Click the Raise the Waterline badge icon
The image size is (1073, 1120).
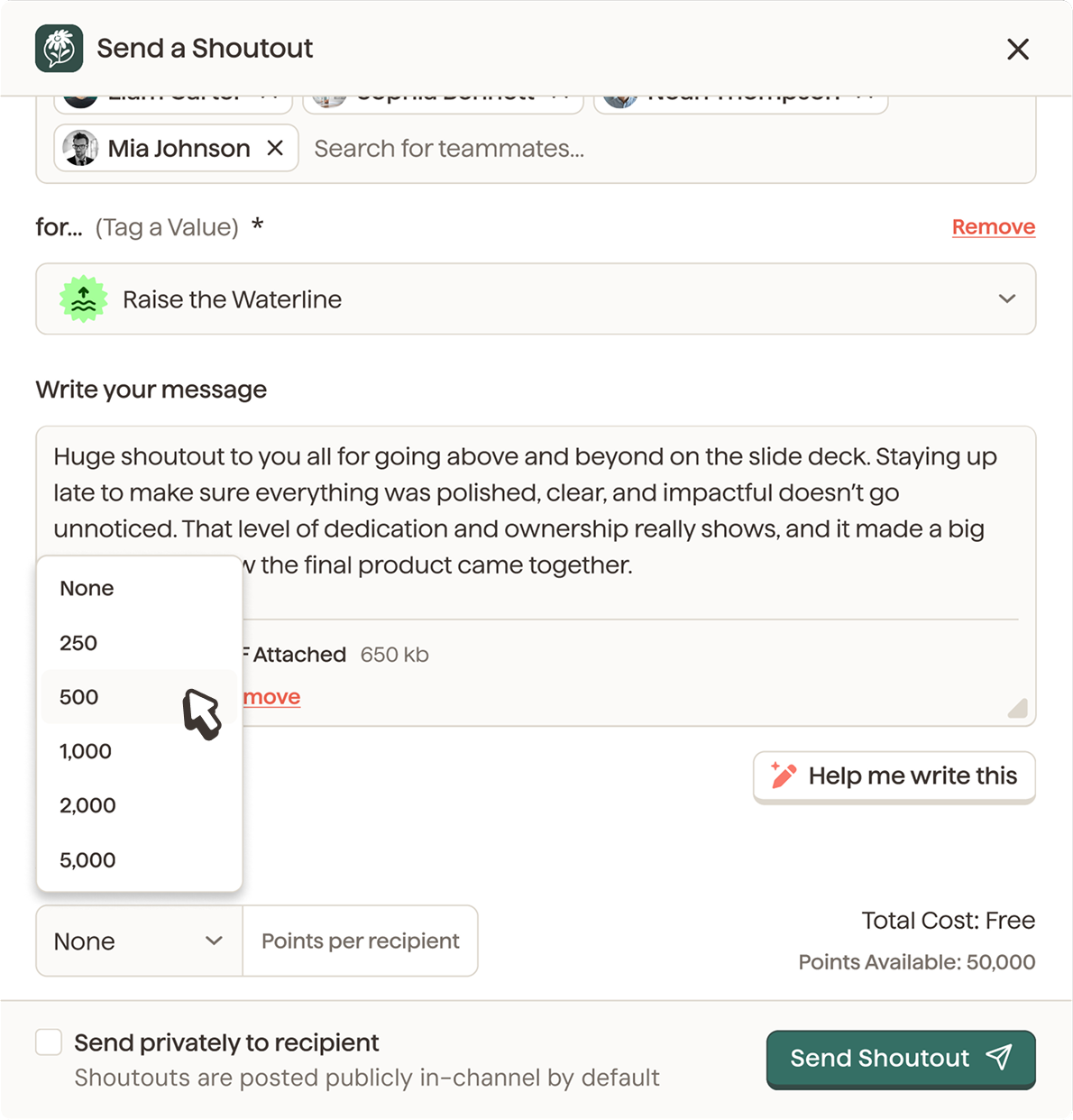click(83, 299)
